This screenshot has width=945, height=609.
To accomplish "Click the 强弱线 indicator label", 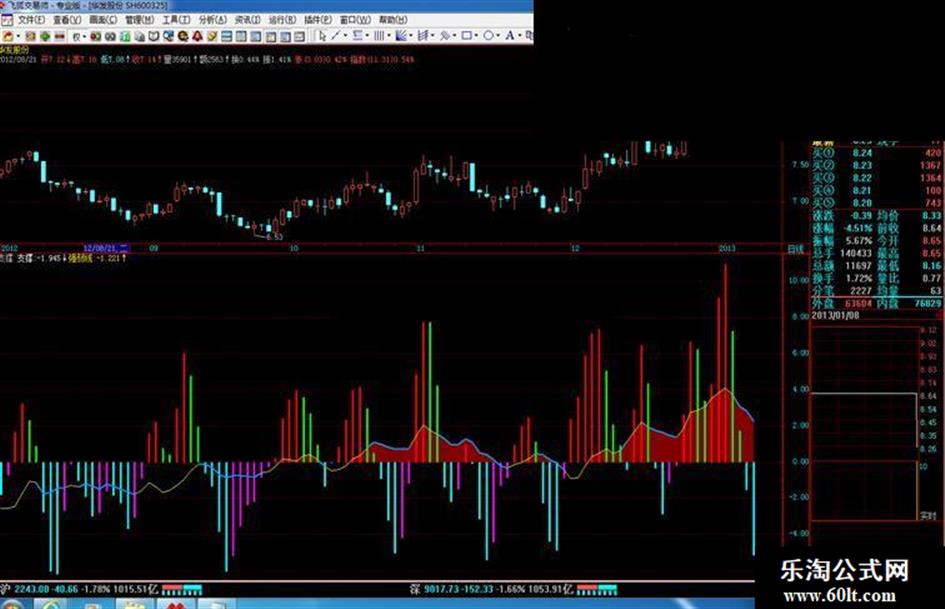I will click(x=80, y=258).
